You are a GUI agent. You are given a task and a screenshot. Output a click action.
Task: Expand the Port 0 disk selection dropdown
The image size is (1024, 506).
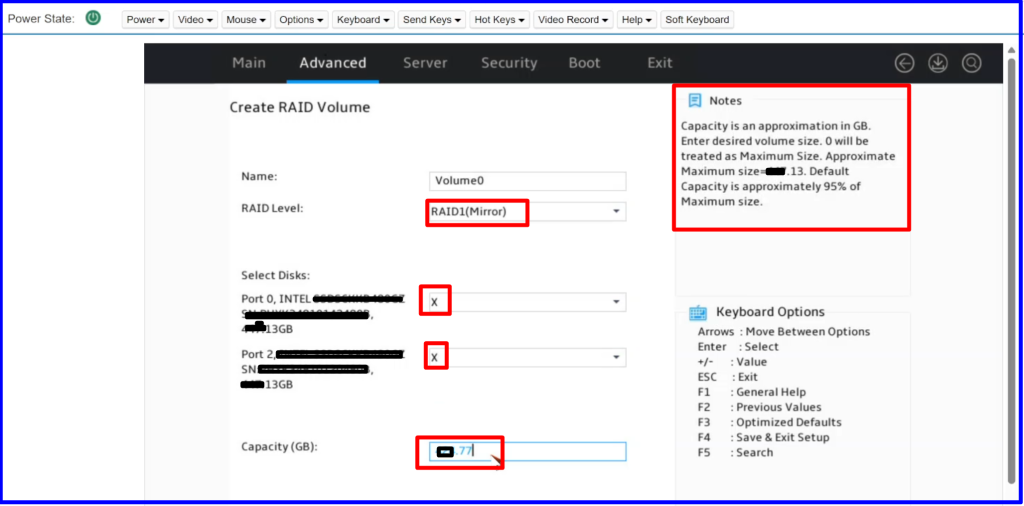click(527, 302)
